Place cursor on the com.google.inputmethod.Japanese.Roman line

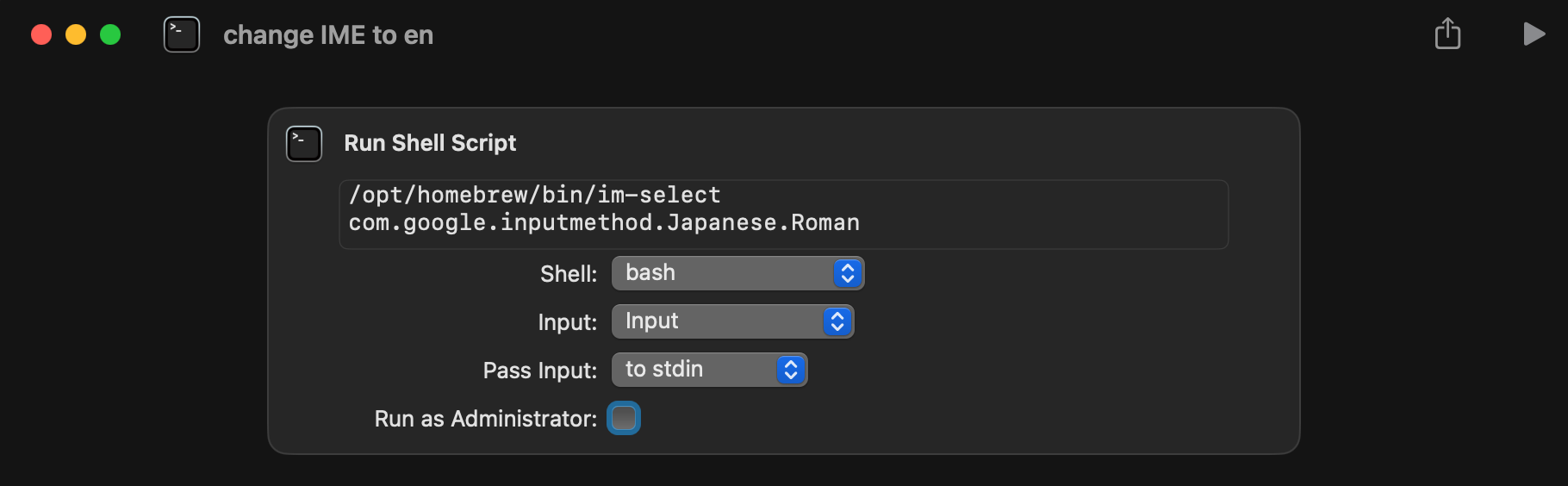pos(604,223)
